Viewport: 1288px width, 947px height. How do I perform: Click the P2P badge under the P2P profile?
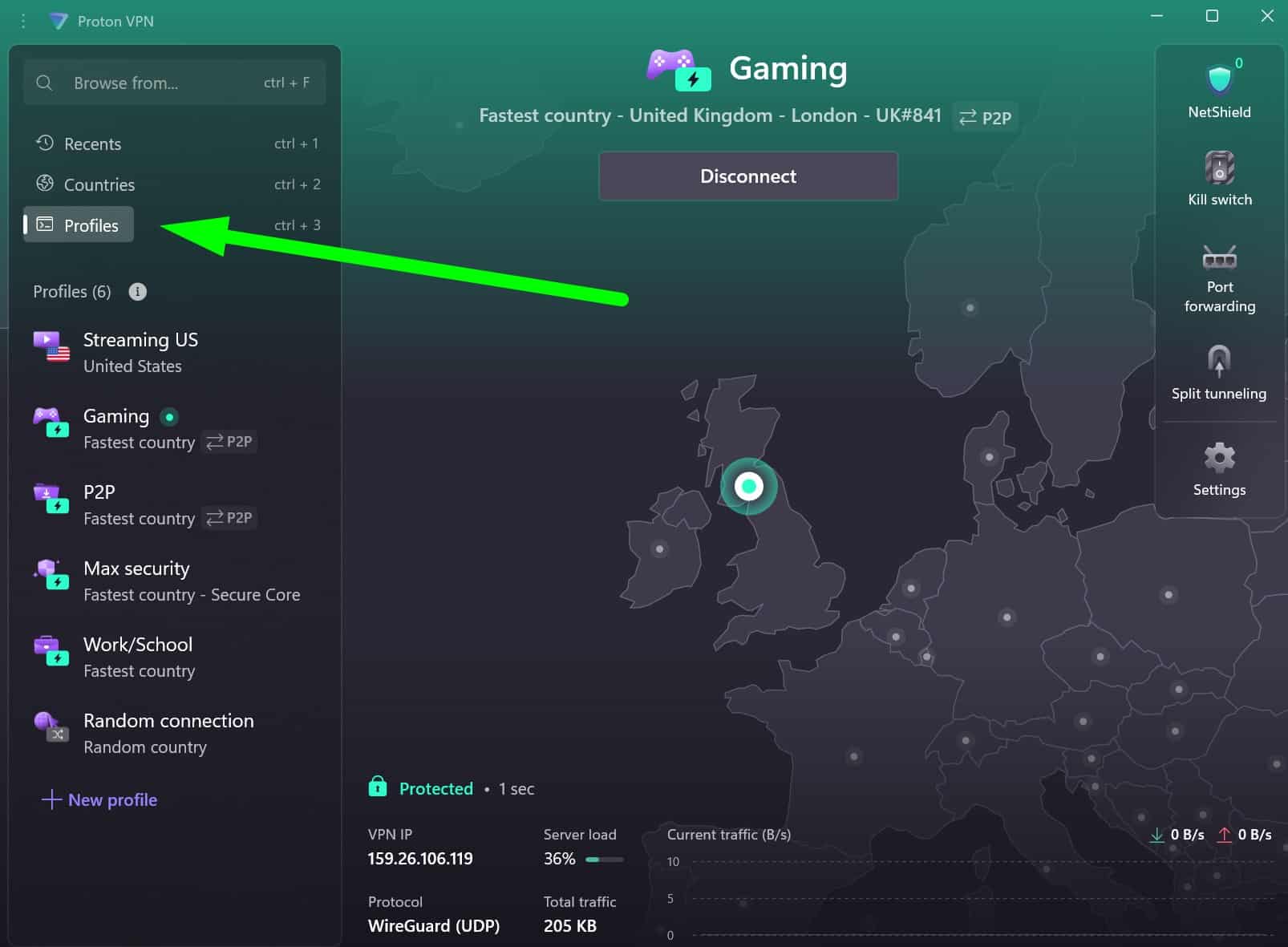[229, 518]
